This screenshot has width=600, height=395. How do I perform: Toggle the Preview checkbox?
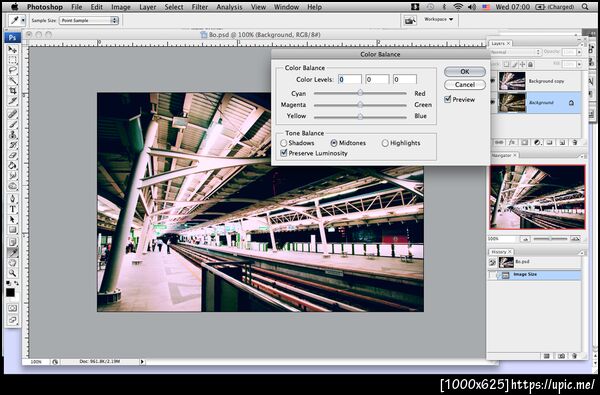(447, 100)
